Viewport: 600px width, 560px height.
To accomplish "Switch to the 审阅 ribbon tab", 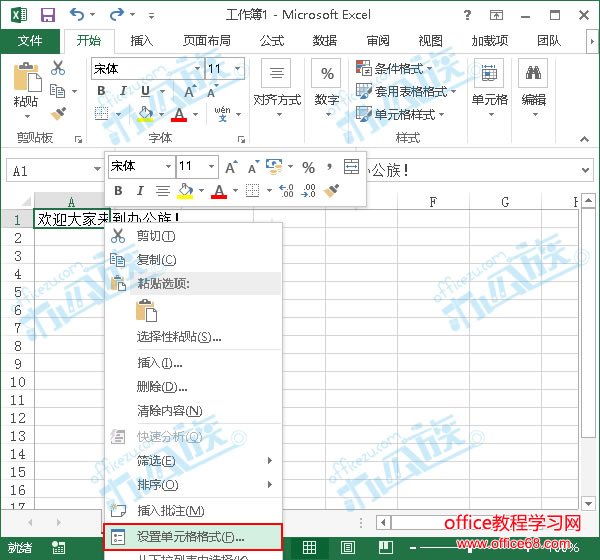I will [378, 40].
